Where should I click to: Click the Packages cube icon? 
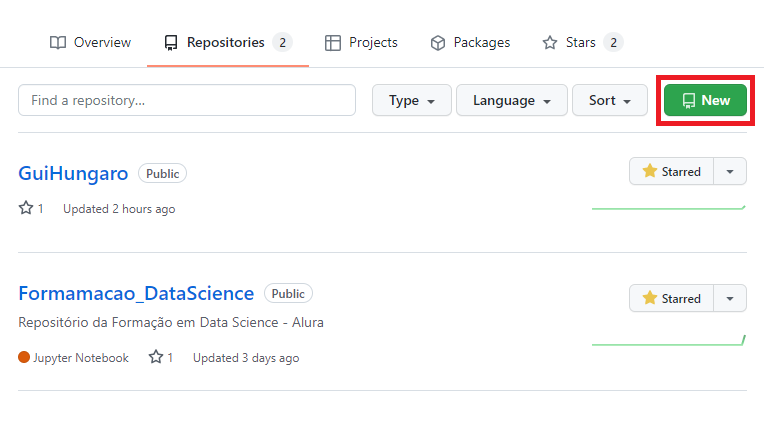(x=438, y=43)
